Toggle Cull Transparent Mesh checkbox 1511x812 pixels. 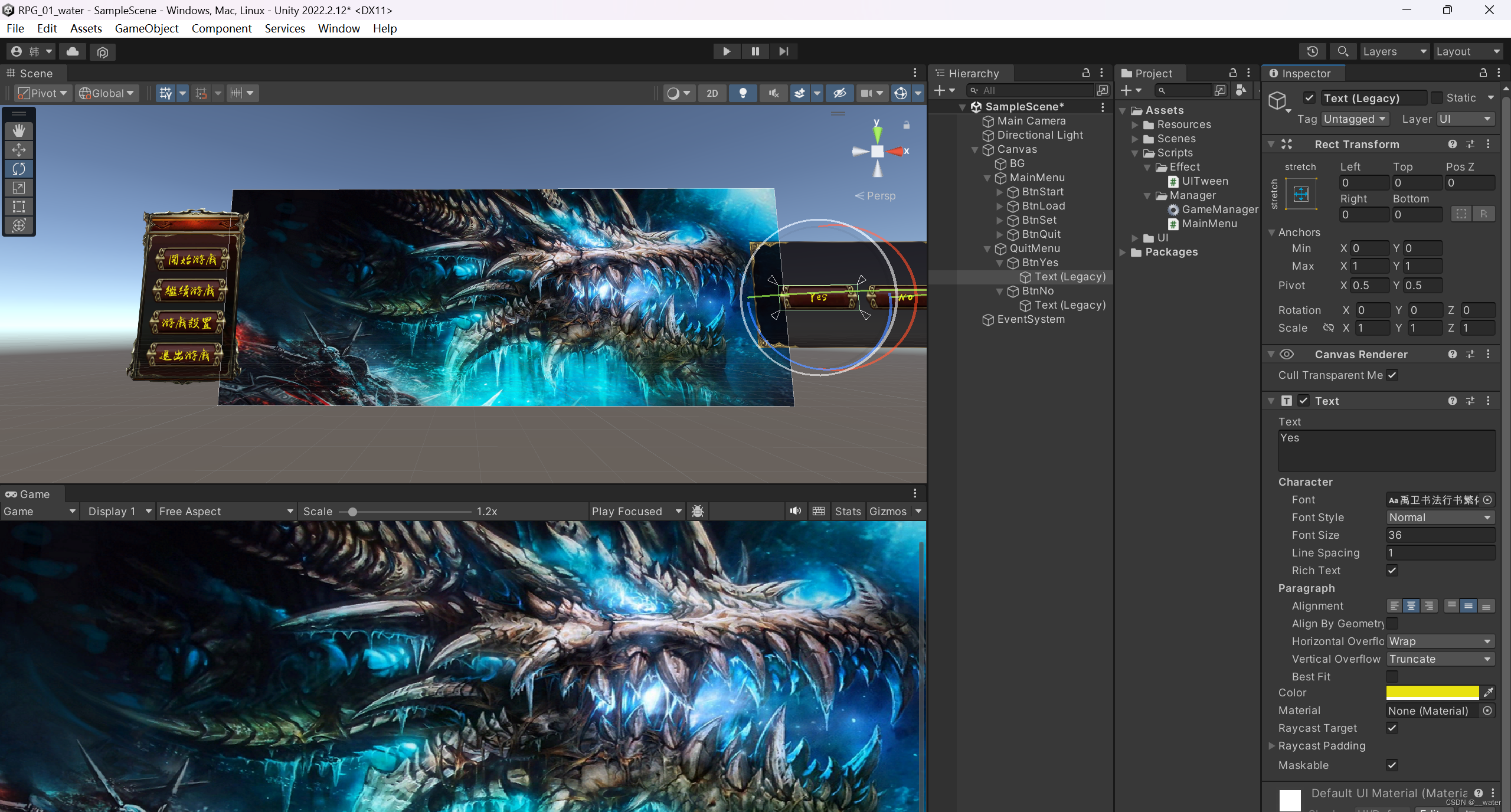tap(1392, 375)
